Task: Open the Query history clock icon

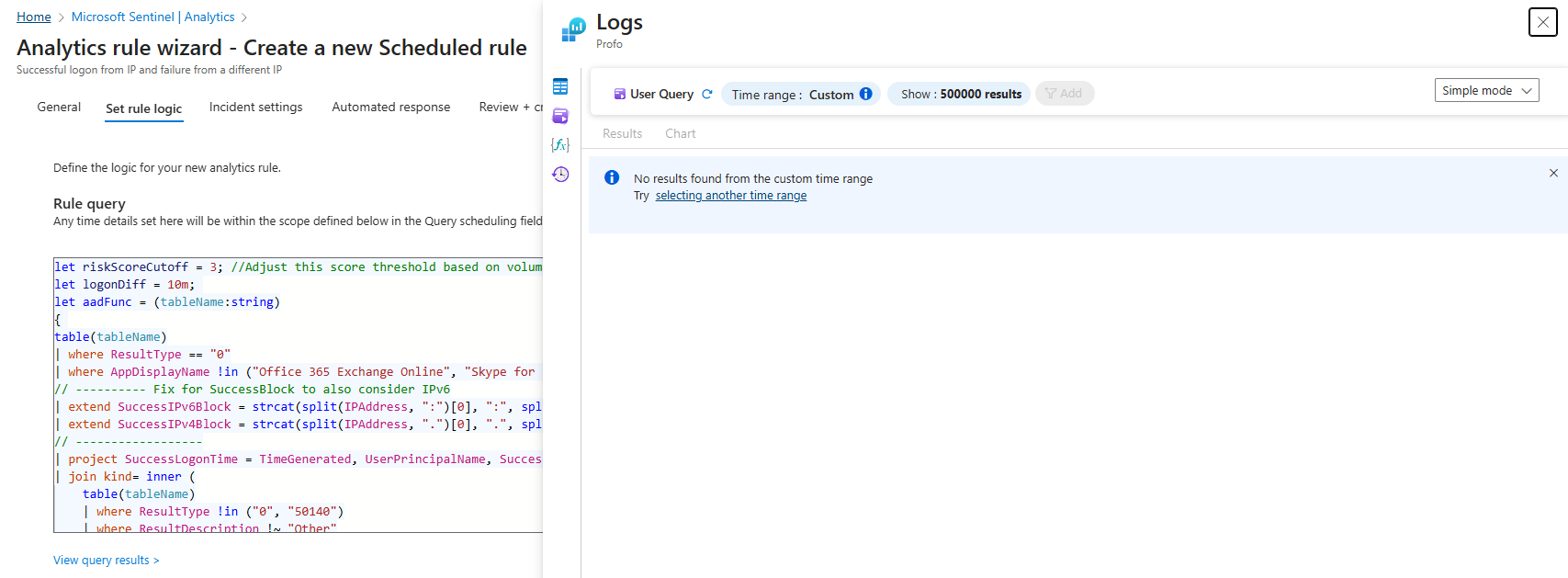Action: [560, 174]
